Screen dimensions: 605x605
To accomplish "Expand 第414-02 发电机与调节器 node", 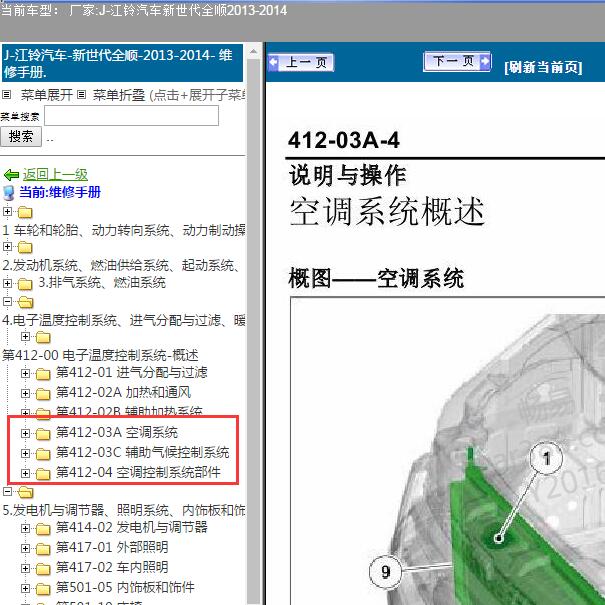I will click(x=25, y=528).
